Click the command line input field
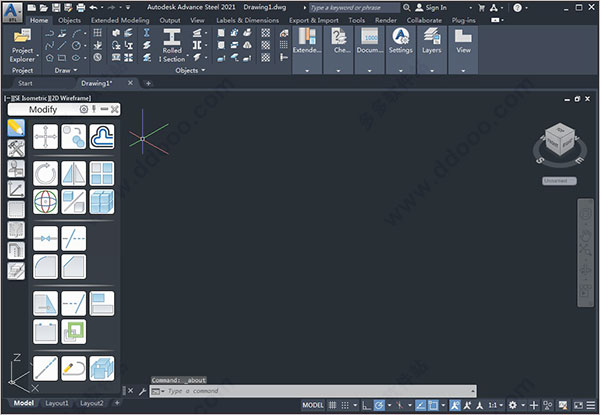Viewport: 600px width, 415px height. pos(313,391)
